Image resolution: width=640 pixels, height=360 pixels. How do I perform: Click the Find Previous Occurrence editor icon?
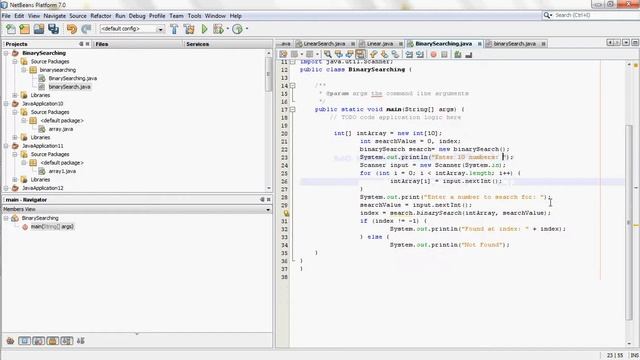coord(339,54)
